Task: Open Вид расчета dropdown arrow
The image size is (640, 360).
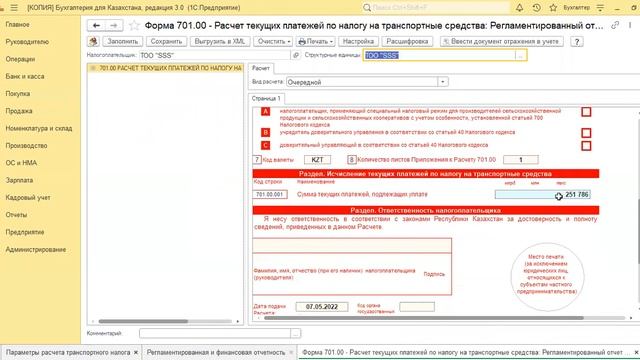Action: (x=443, y=82)
